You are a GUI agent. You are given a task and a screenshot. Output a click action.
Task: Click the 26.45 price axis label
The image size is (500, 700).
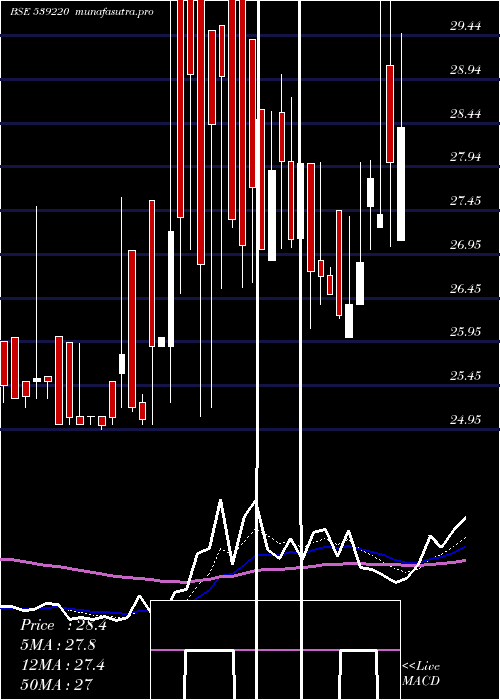click(465, 288)
